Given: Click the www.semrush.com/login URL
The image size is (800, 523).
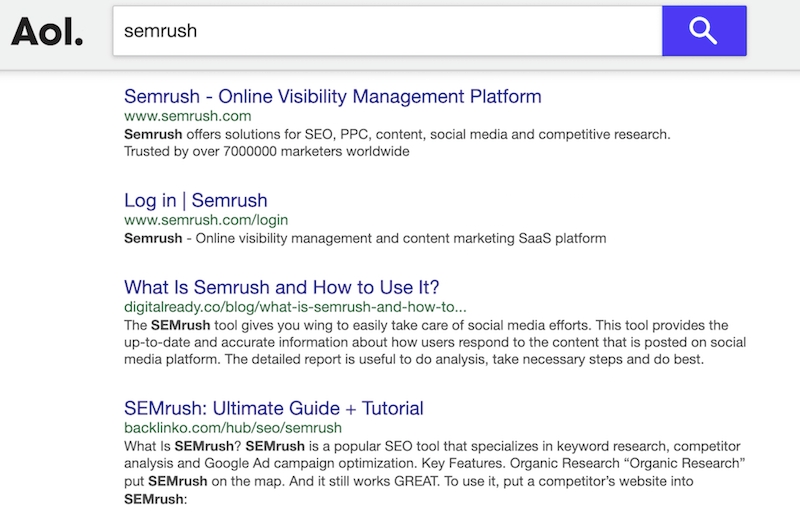Looking at the screenshot, I should click(x=205, y=220).
